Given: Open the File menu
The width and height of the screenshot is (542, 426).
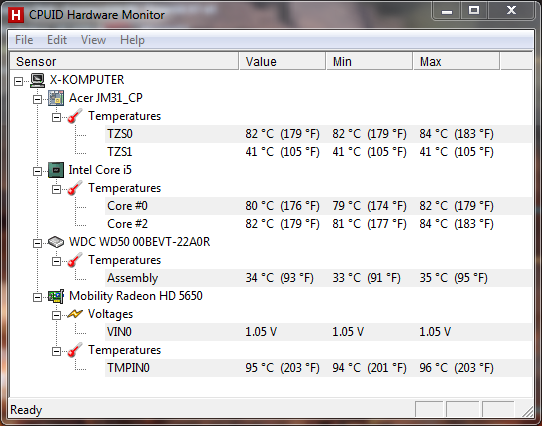Looking at the screenshot, I should 24,40.
